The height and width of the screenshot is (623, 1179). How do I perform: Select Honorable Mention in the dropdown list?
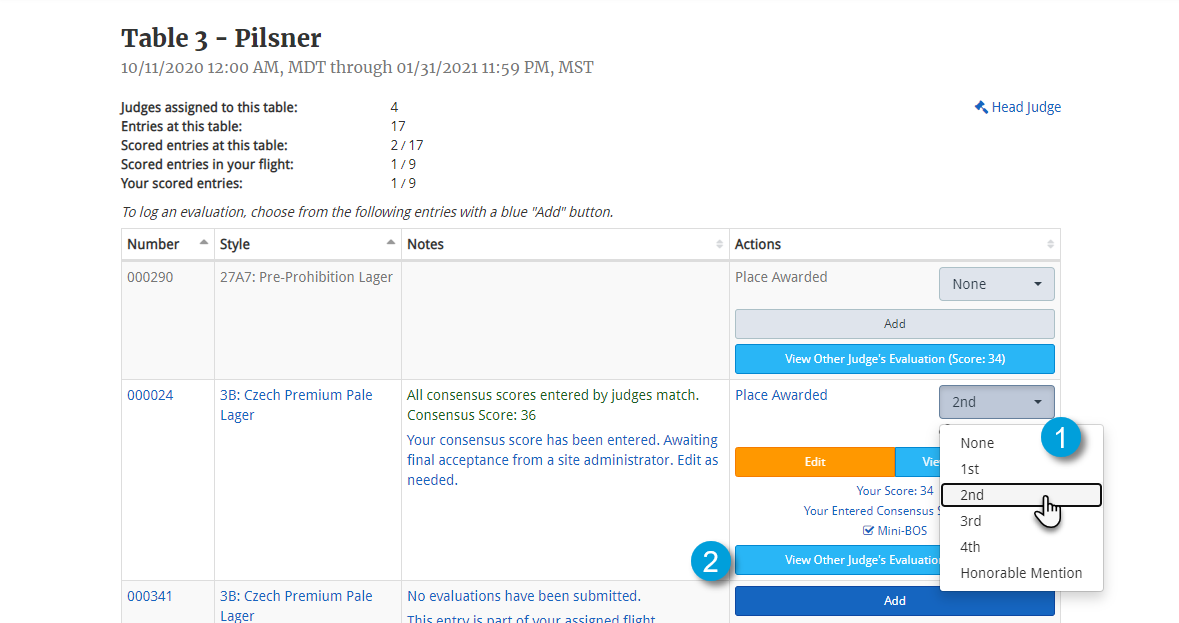(1020, 573)
